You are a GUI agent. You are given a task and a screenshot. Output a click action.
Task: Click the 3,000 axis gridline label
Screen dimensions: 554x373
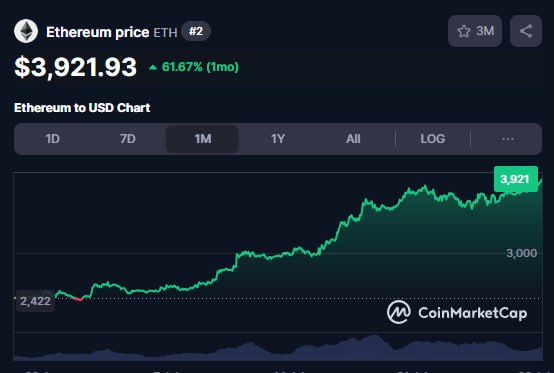pyautogui.click(x=521, y=253)
